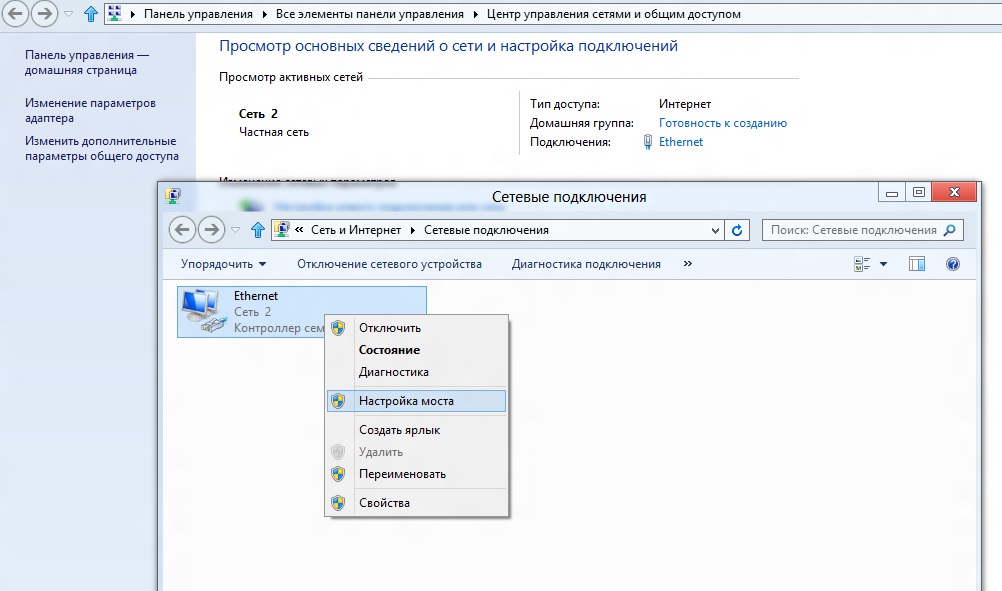
Task: Go up one level in Control Panel window
Action: [x=91, y=13]
